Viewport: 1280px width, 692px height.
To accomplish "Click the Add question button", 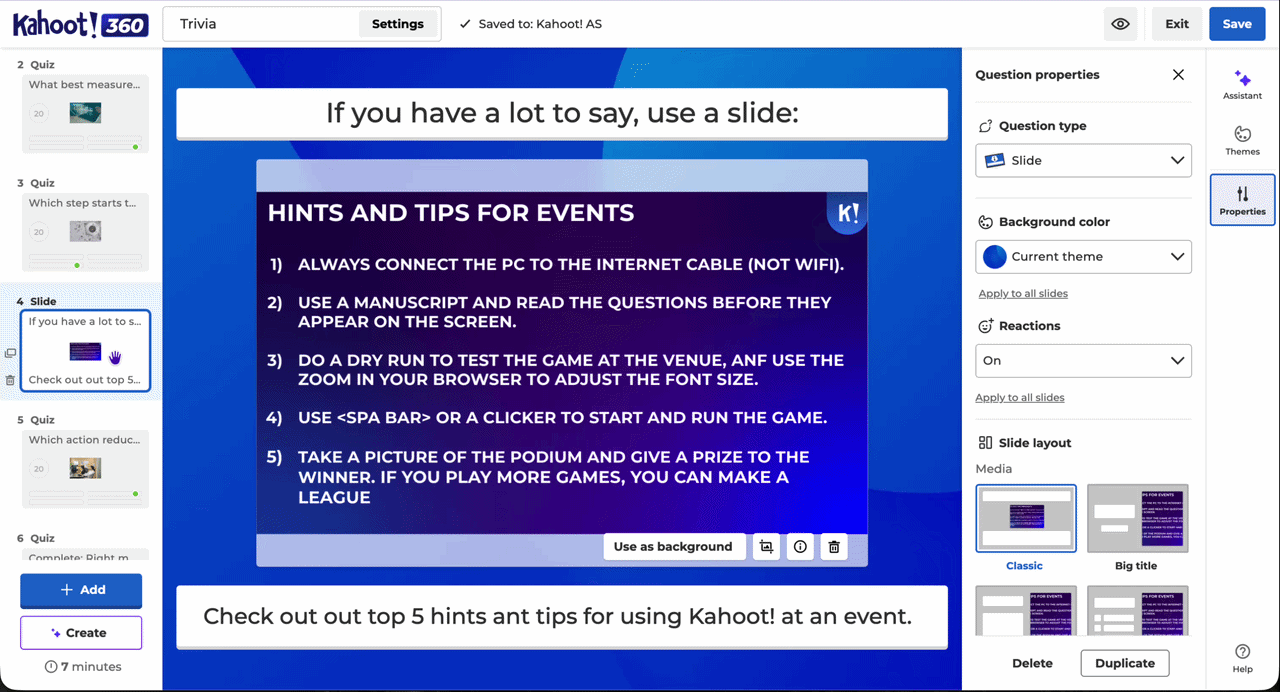I will pyautogui.click(x=81, y=590).
